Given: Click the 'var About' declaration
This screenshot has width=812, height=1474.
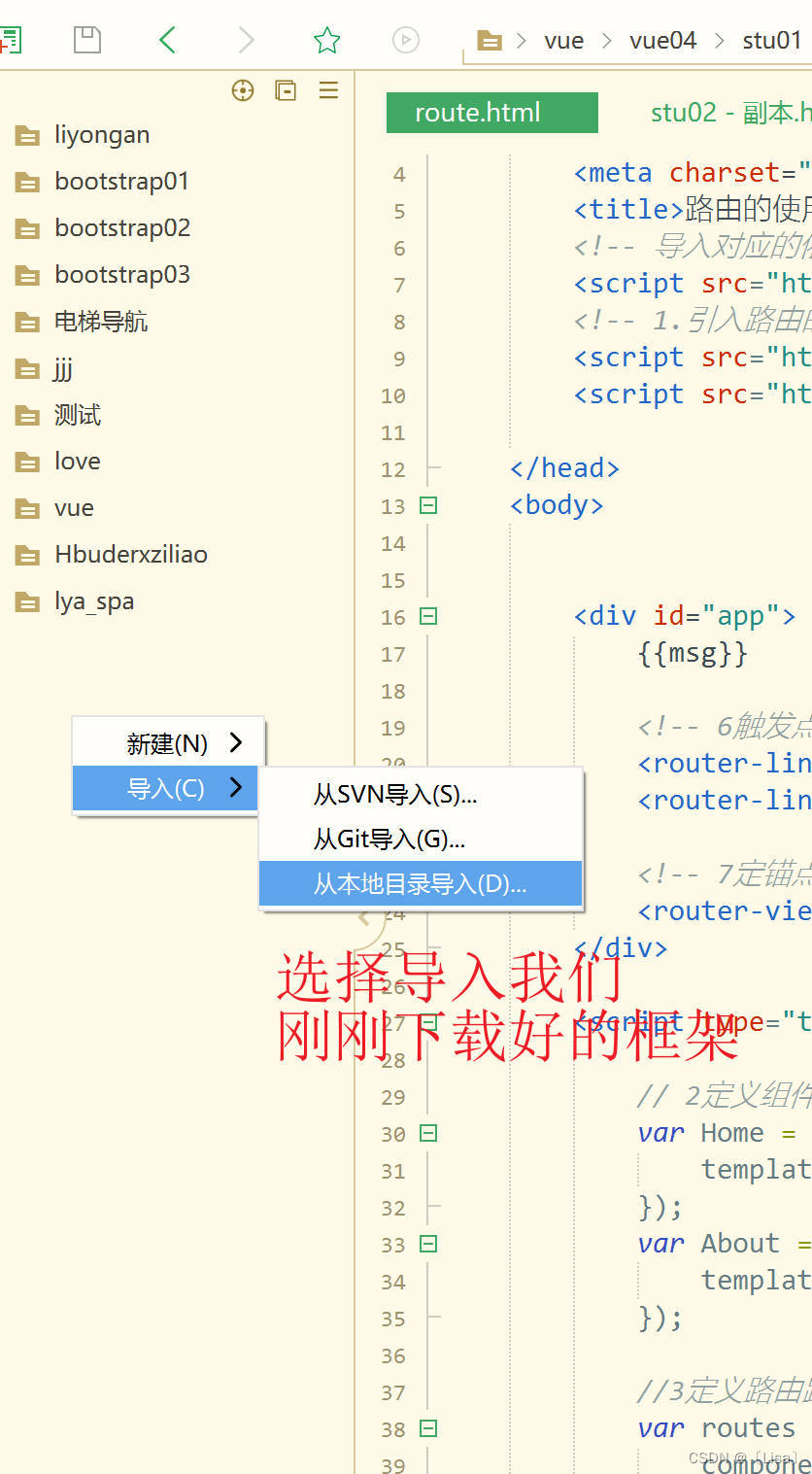Looking at the screenshot, I should pos(709,1244).
